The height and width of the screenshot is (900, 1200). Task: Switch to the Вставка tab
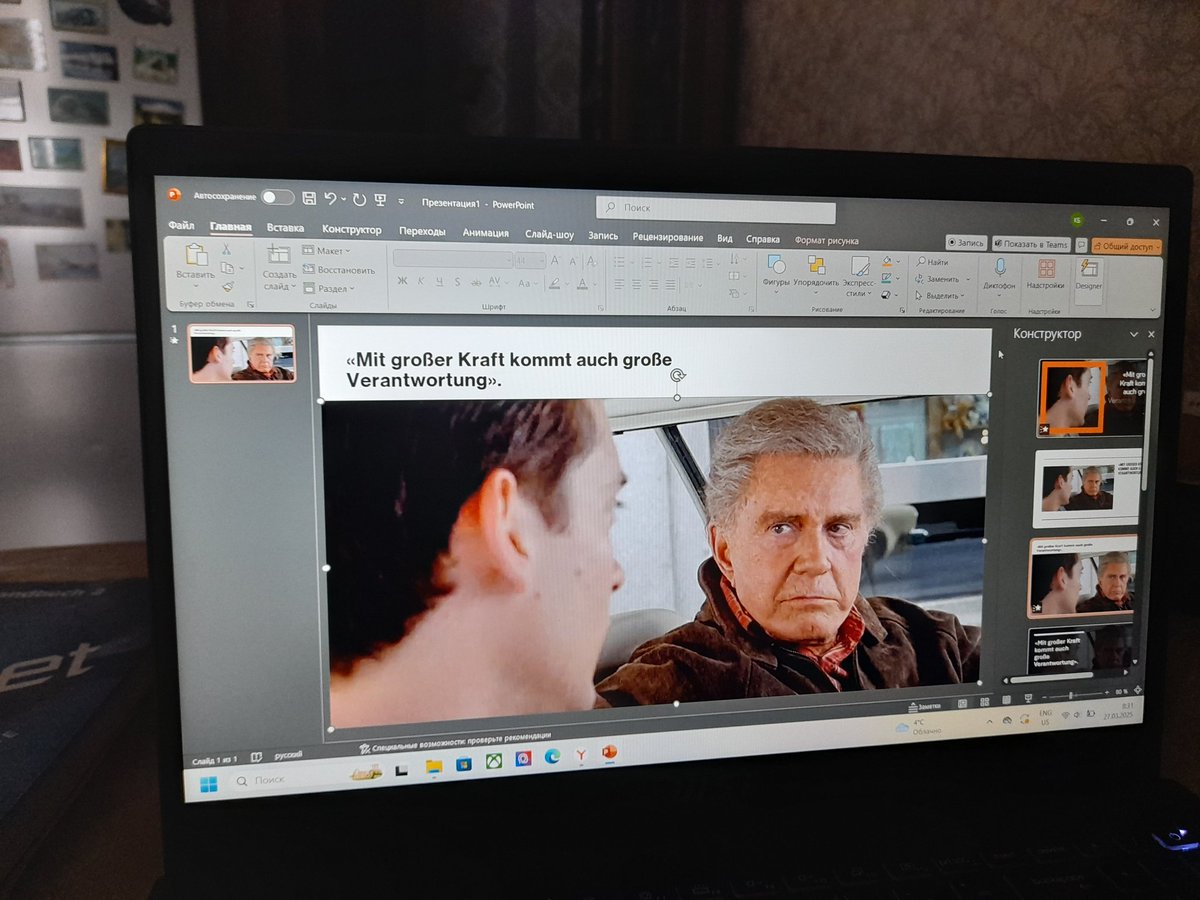tap(285, 228)
